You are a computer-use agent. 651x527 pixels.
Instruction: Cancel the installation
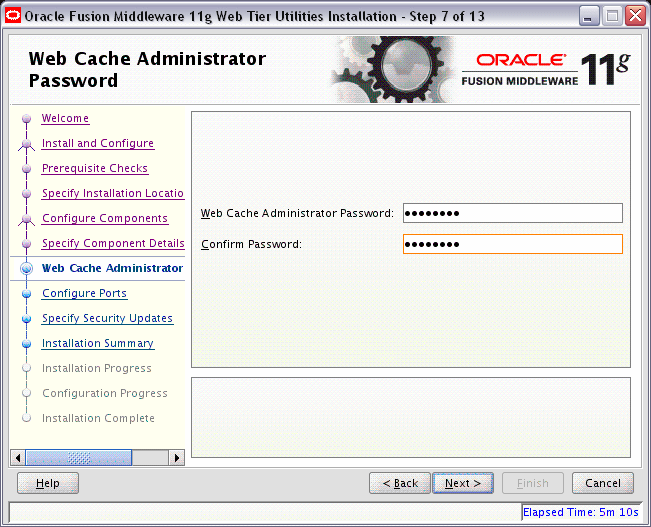coord(603,483)
